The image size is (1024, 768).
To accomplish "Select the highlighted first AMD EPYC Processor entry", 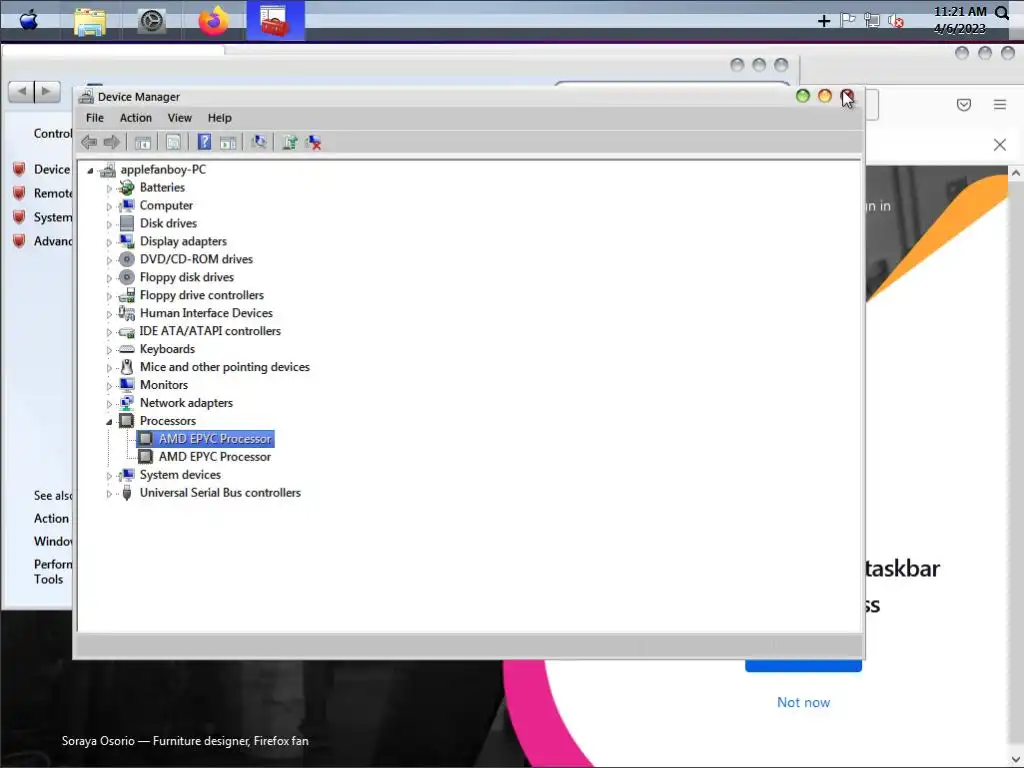I will 206,439.
